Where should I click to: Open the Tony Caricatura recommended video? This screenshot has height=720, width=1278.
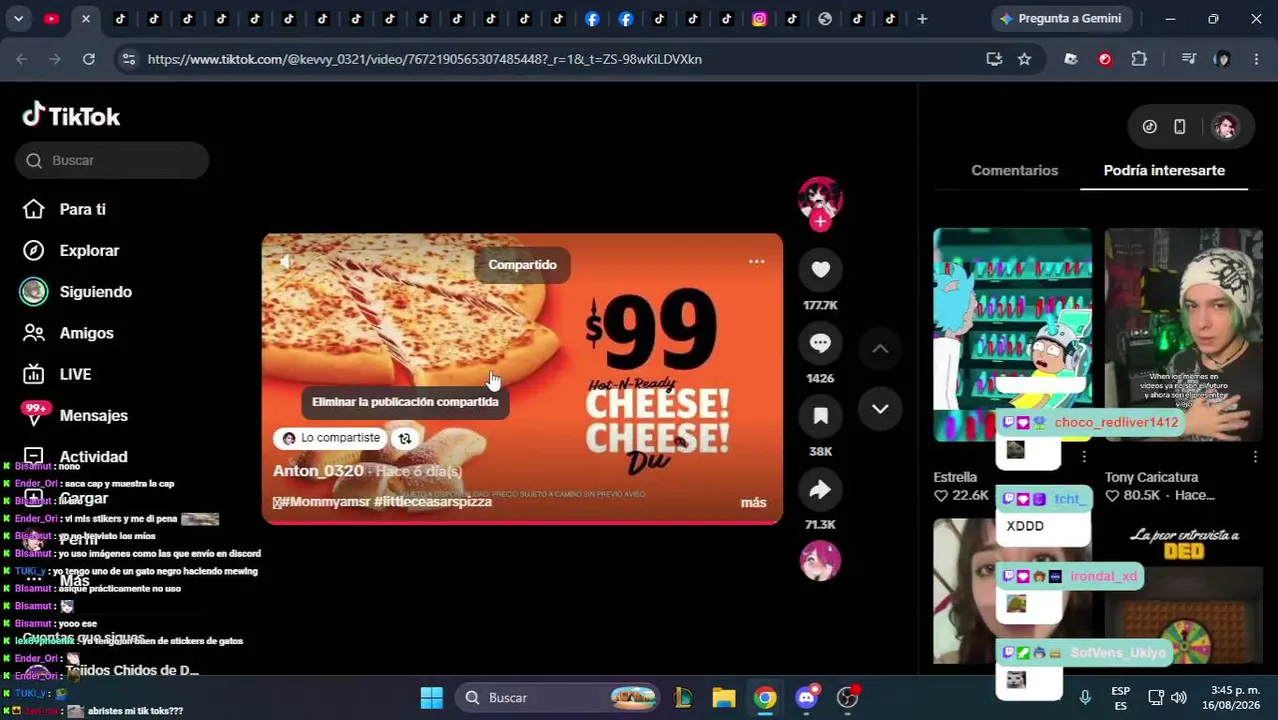[x=1184, y=334]
